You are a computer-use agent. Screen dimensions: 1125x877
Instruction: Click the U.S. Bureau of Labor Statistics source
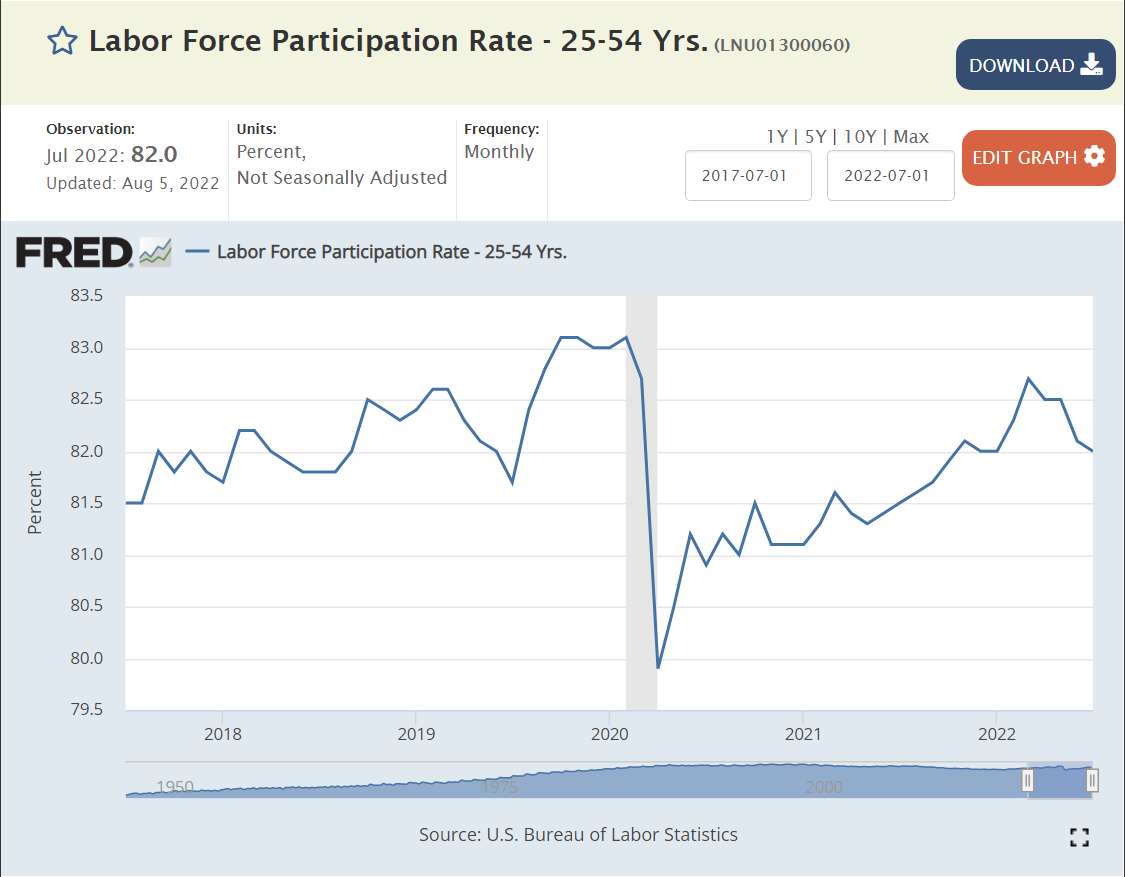pos(612,834)
